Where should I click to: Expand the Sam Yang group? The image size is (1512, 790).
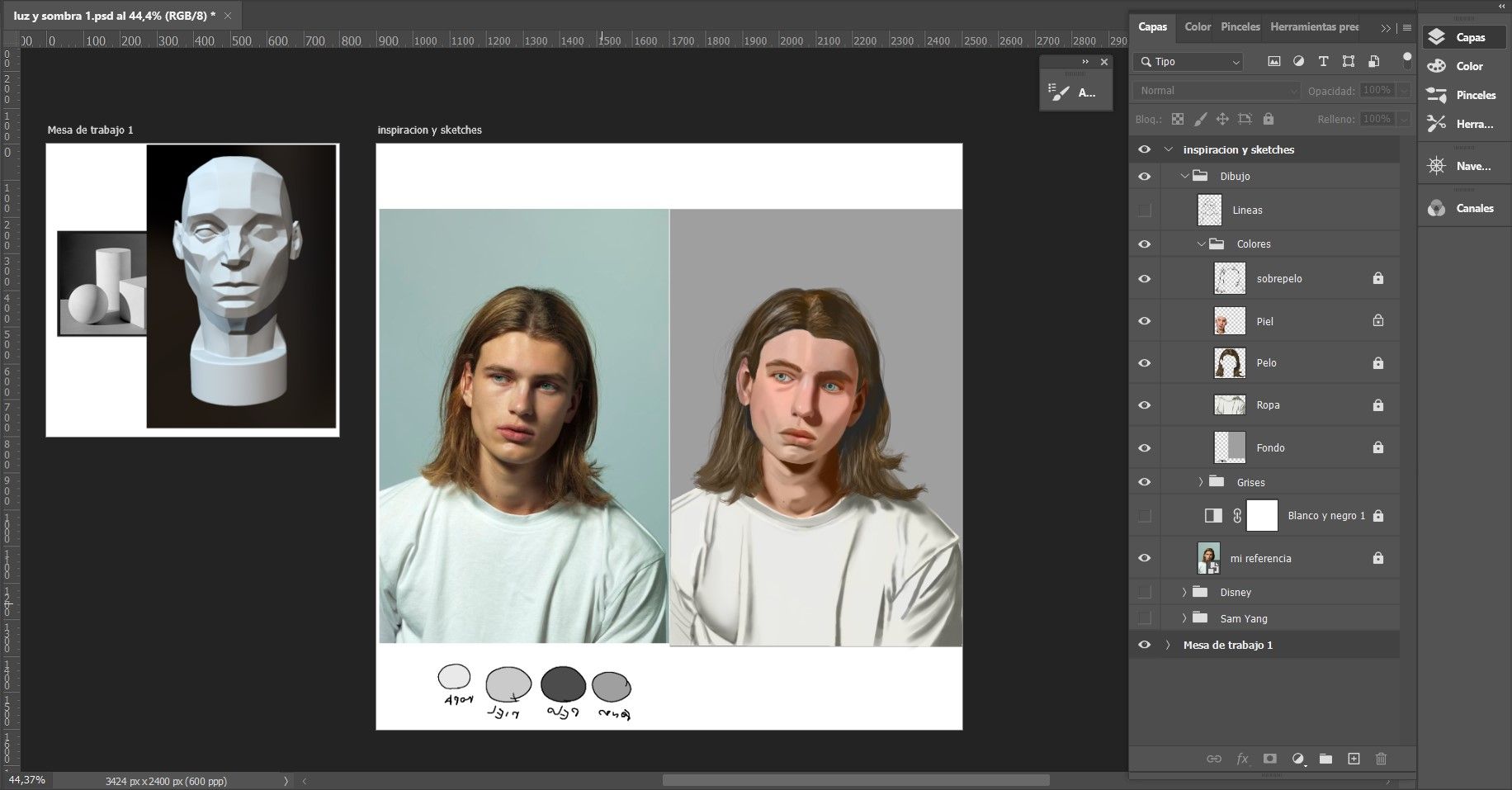click(1184, 618)
